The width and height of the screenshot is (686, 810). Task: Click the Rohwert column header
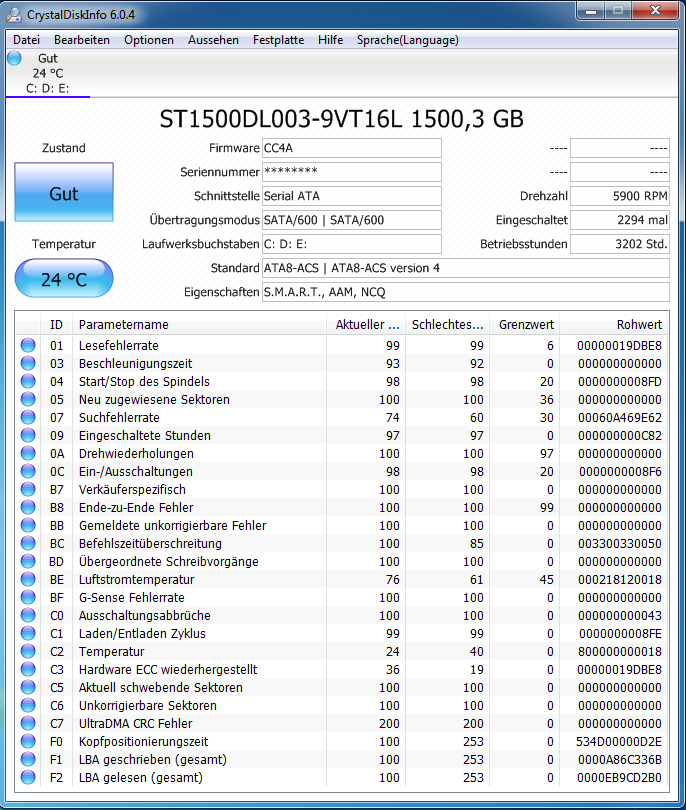coord(614,324)
